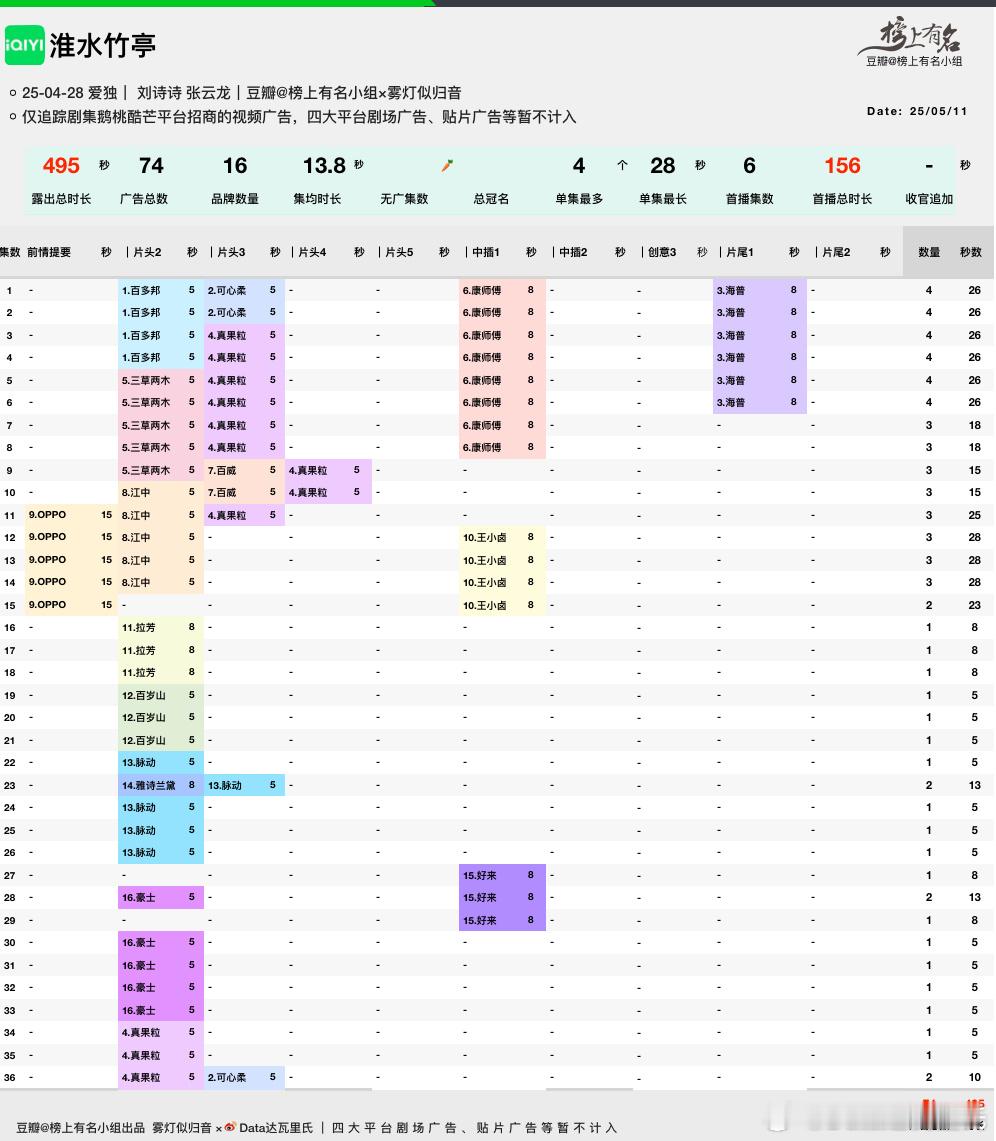
Task: Click the 单集最长 label
Action: pos(663,199)
